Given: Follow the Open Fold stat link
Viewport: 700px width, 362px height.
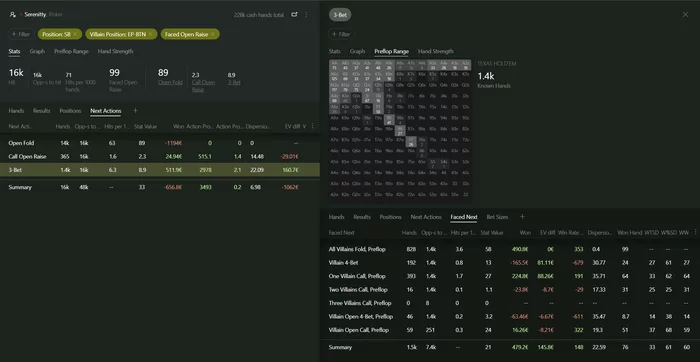Looking at the screenshot, I should tap(170, 83).
